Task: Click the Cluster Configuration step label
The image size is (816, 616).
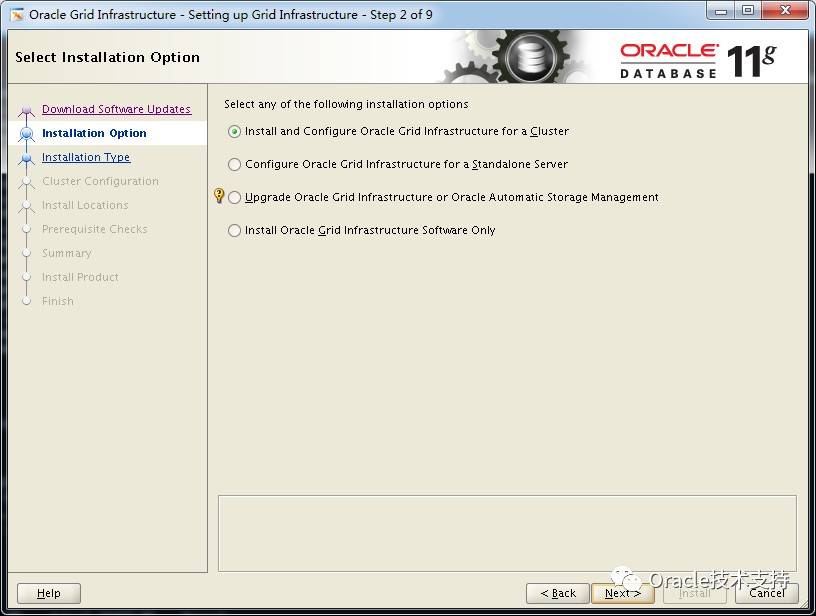Action: pos(100,181)
